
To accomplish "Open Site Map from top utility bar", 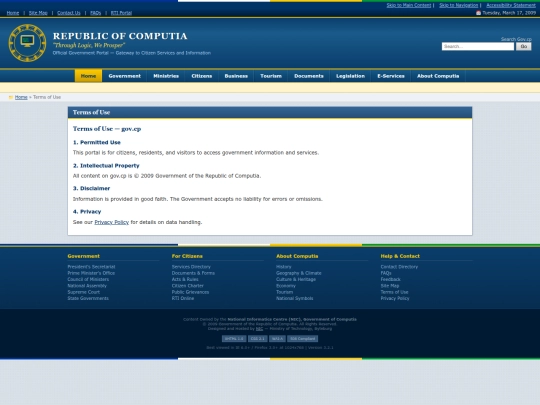I will (38, 13).
